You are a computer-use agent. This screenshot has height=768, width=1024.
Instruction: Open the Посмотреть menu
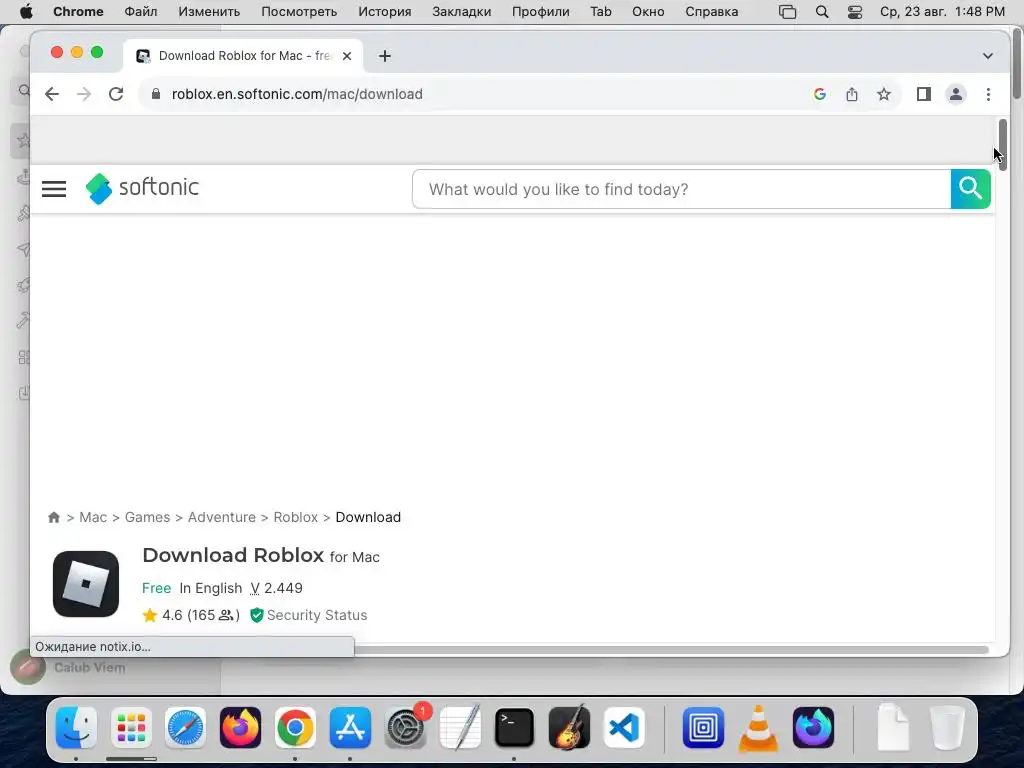[299, 12]
